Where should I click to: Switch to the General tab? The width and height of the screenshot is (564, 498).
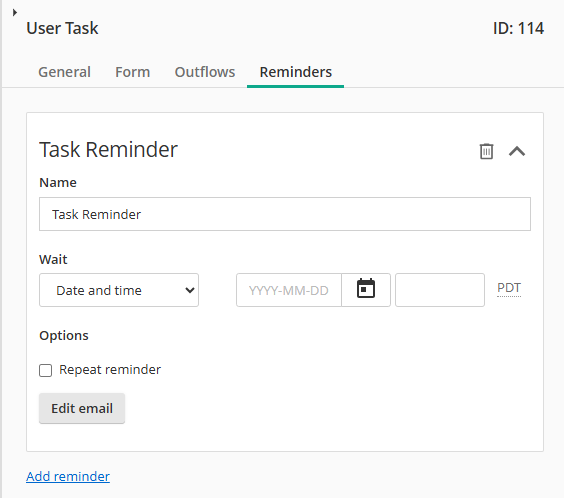(x=64, y=72)
